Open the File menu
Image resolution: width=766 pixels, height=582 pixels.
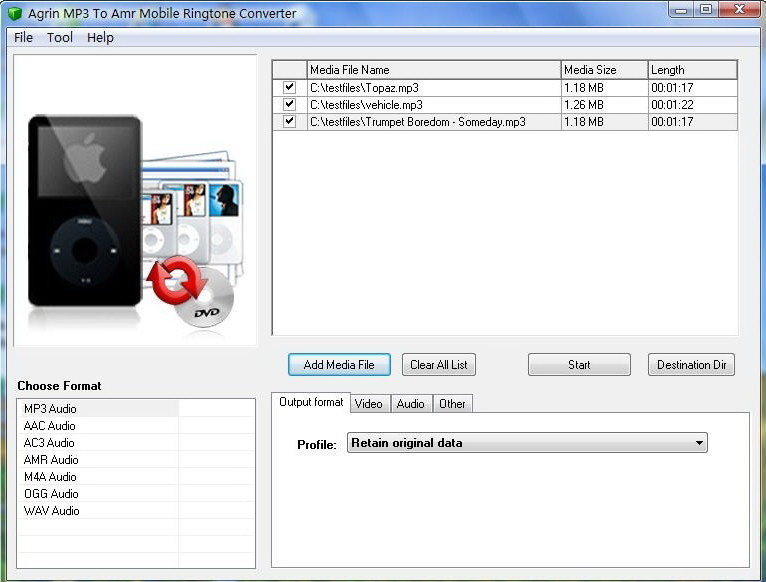[23, 38]
